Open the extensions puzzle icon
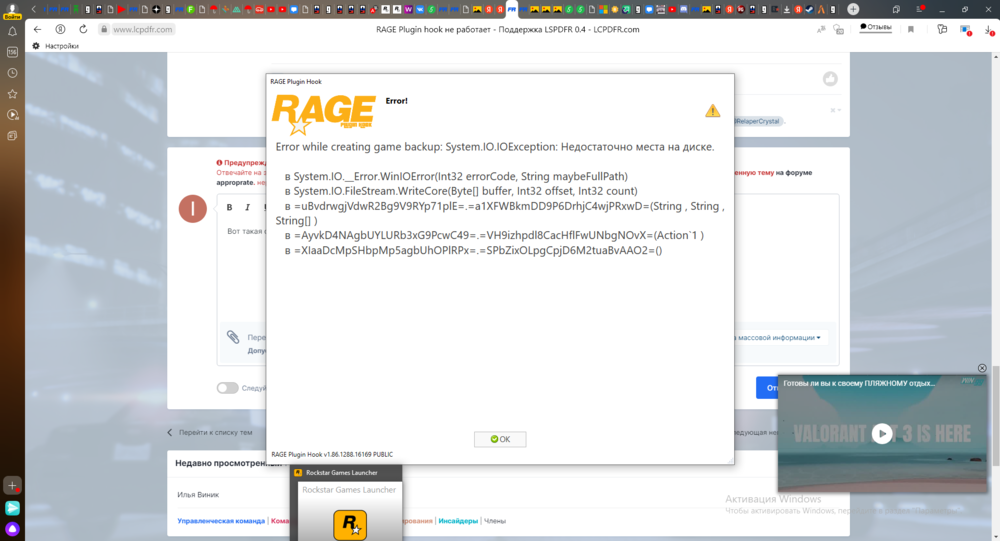This screenshot has width=1000, height=541. coord(942,29)
